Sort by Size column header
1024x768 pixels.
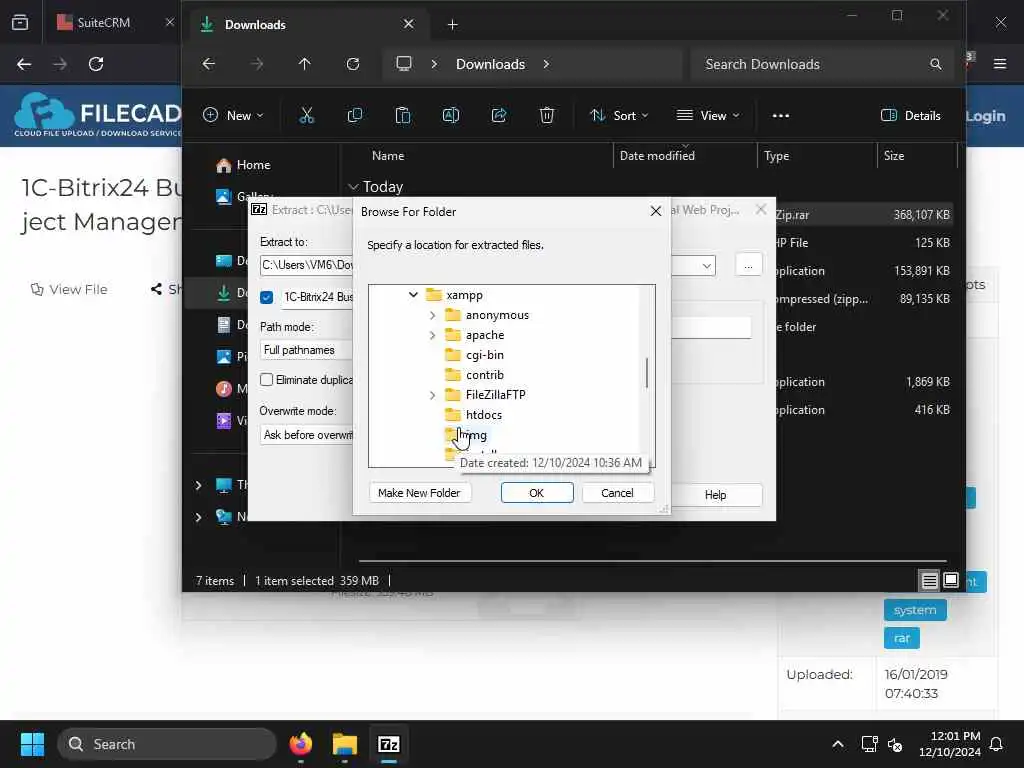point(894,155)
